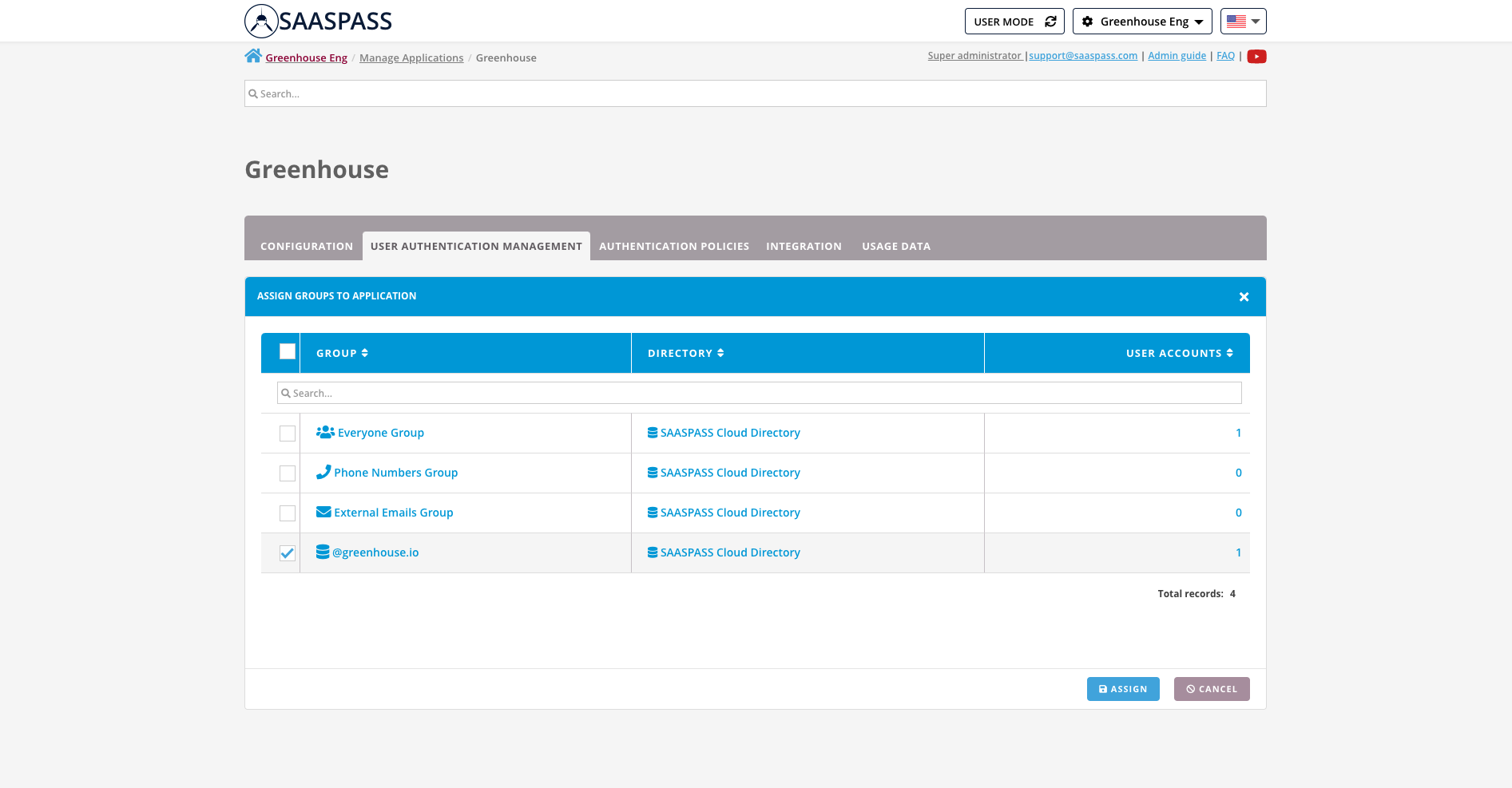Click the Phone Numbers Group phone icon
Screen dimensions: 1512x788
coord(323,473)
